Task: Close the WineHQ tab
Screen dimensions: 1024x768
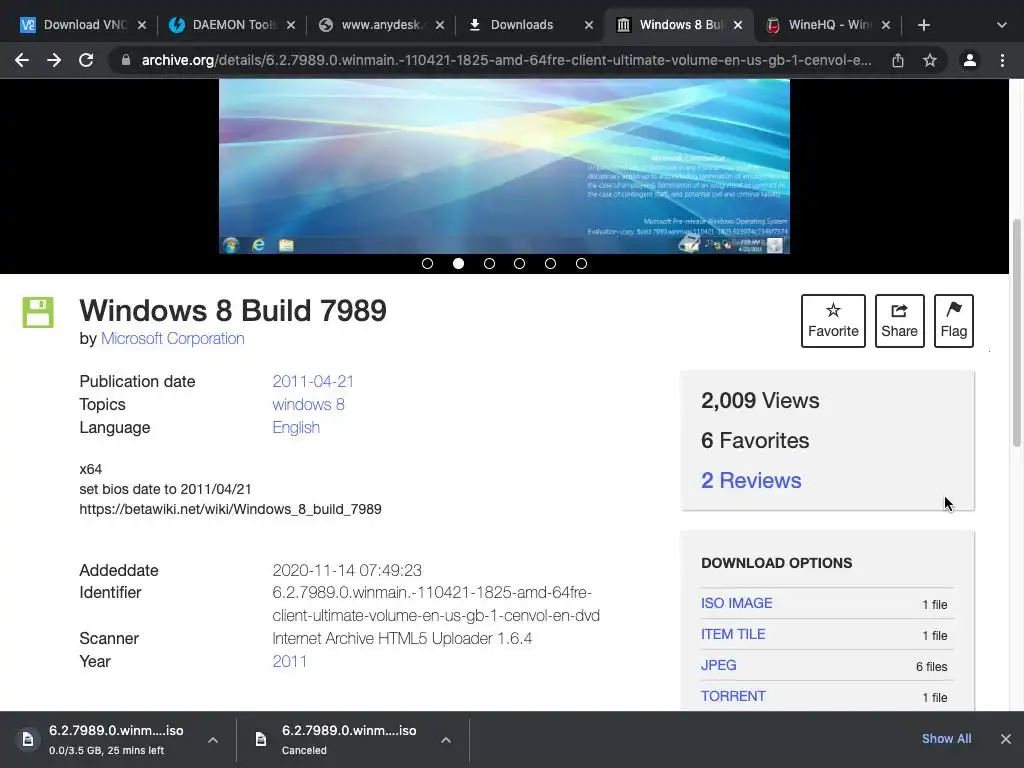Action: [886, 25]
